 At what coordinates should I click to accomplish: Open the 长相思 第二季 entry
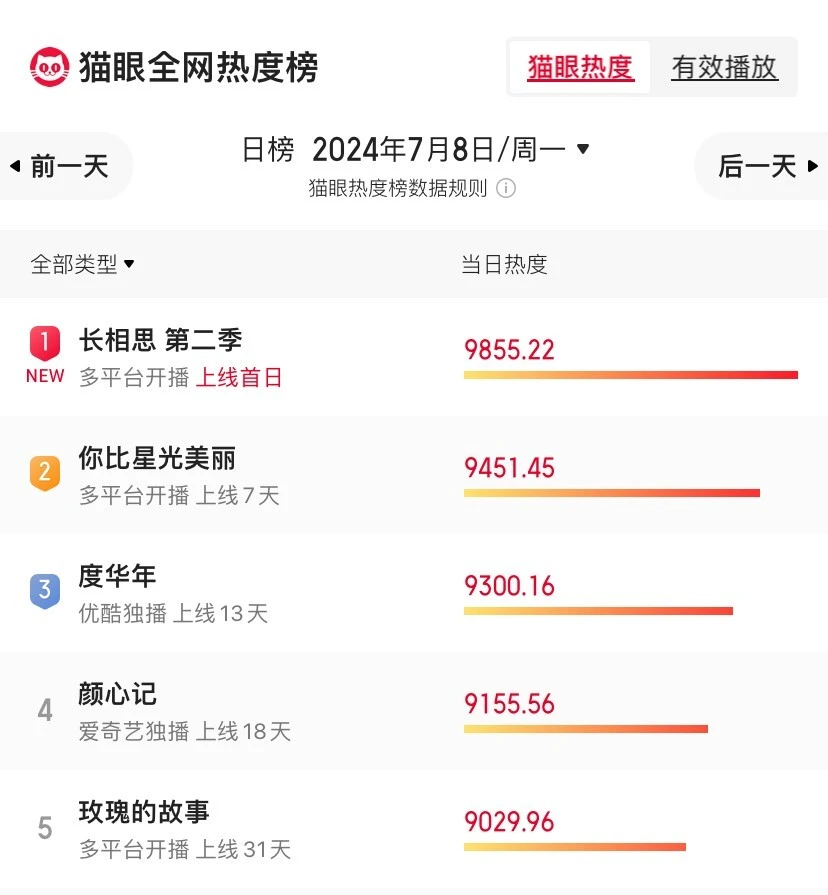(x=160, y=341)
